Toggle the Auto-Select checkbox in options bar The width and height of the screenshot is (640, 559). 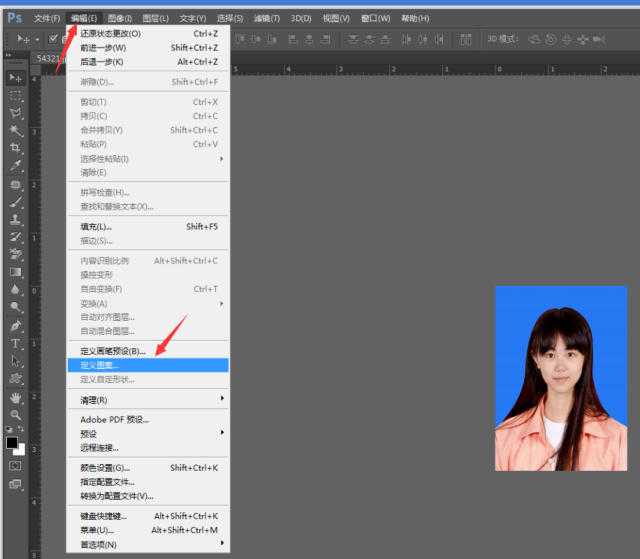[53, 39]
